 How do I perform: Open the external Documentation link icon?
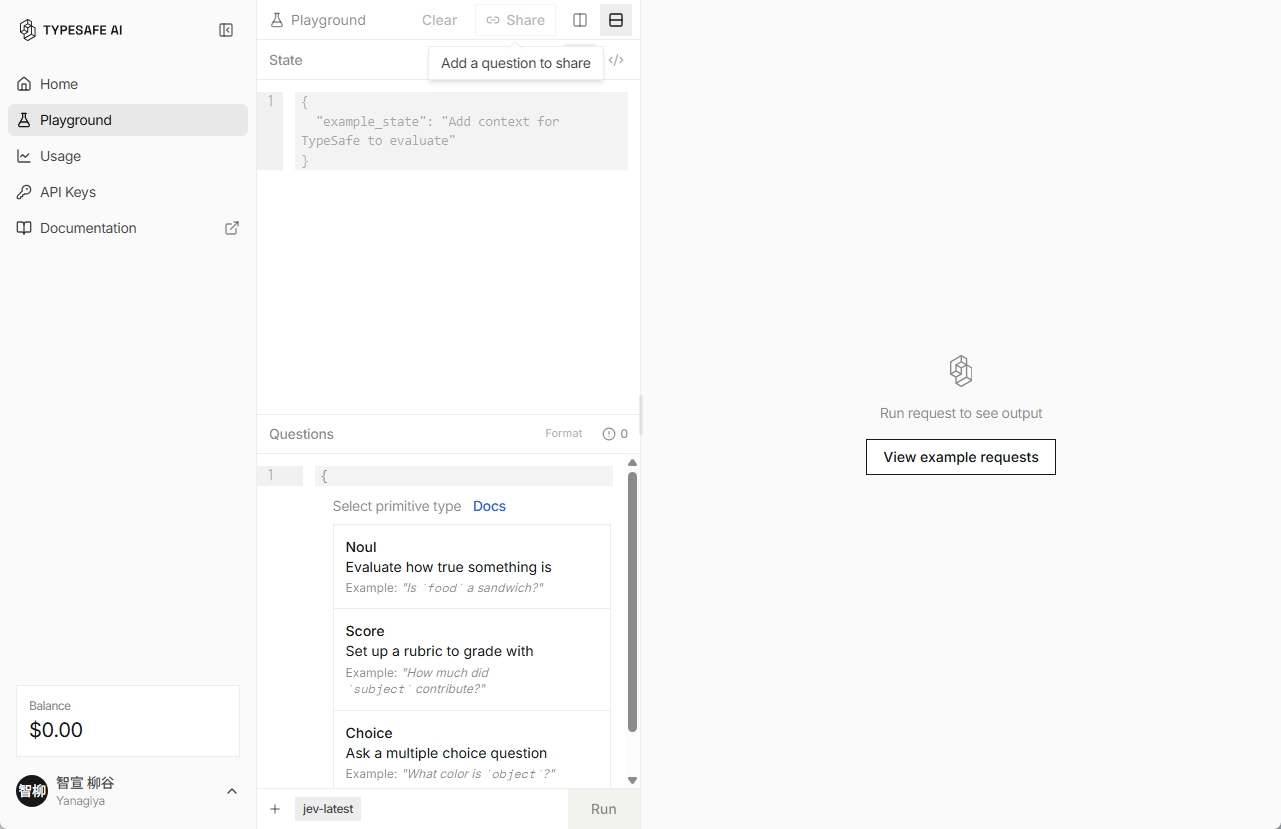coord(232,228)
